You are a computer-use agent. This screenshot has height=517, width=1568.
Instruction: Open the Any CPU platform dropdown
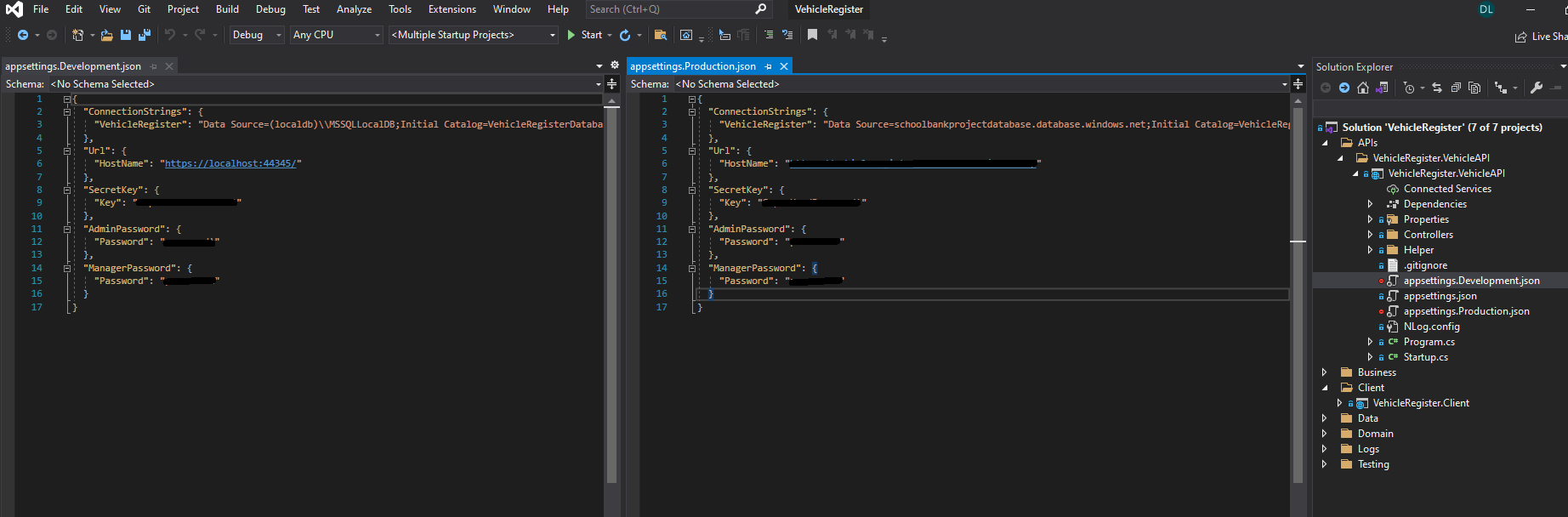336,35
